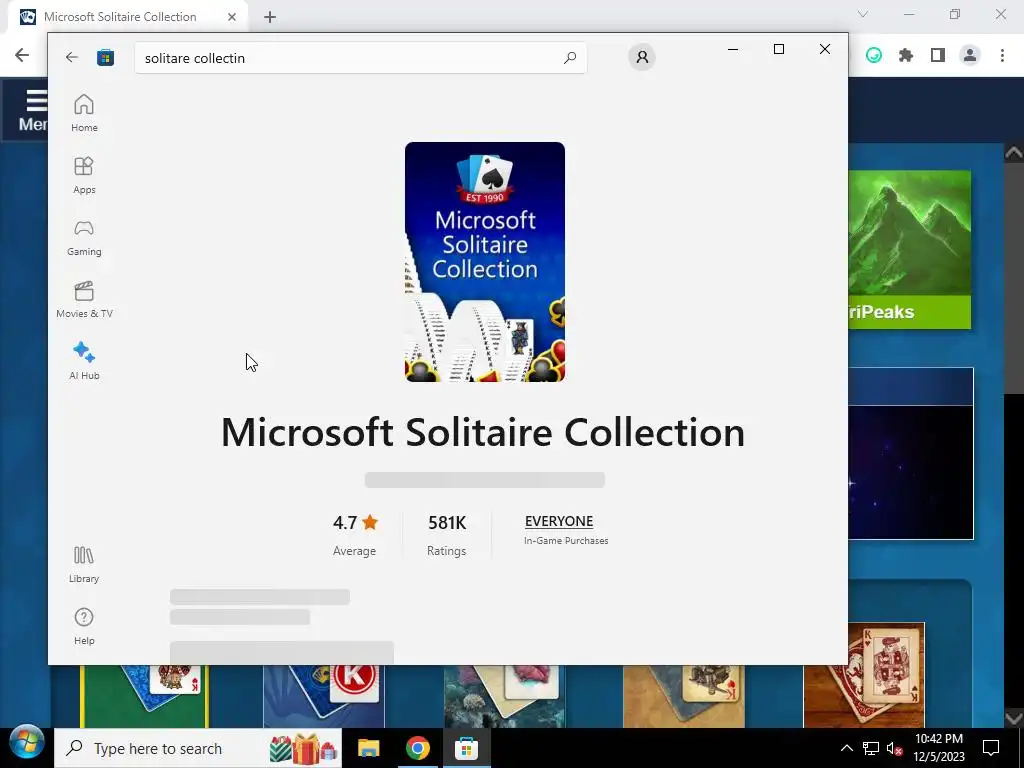The image size is (1024, 768).
Task: Toggle the Chrome side panel icon
Action: 938,56
